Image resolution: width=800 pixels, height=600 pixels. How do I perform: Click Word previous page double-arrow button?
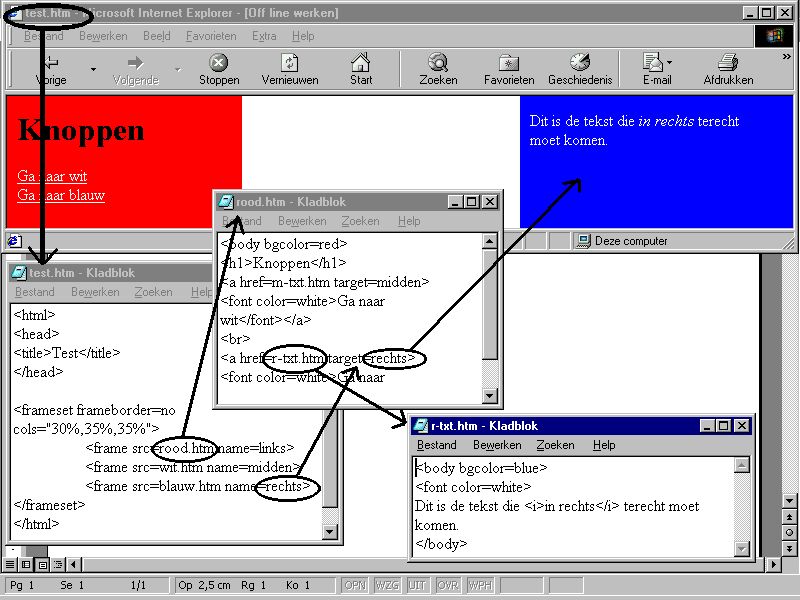[x=789, y=517]
